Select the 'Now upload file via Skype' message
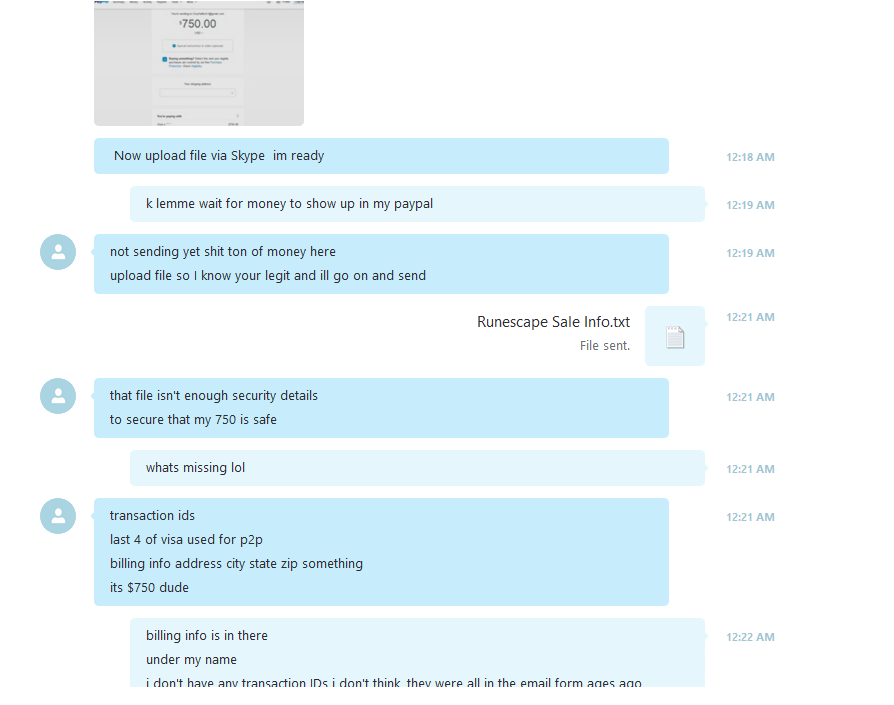Image resolution: width=894 pixels, height=705 pixels. [x=381, y=156]
